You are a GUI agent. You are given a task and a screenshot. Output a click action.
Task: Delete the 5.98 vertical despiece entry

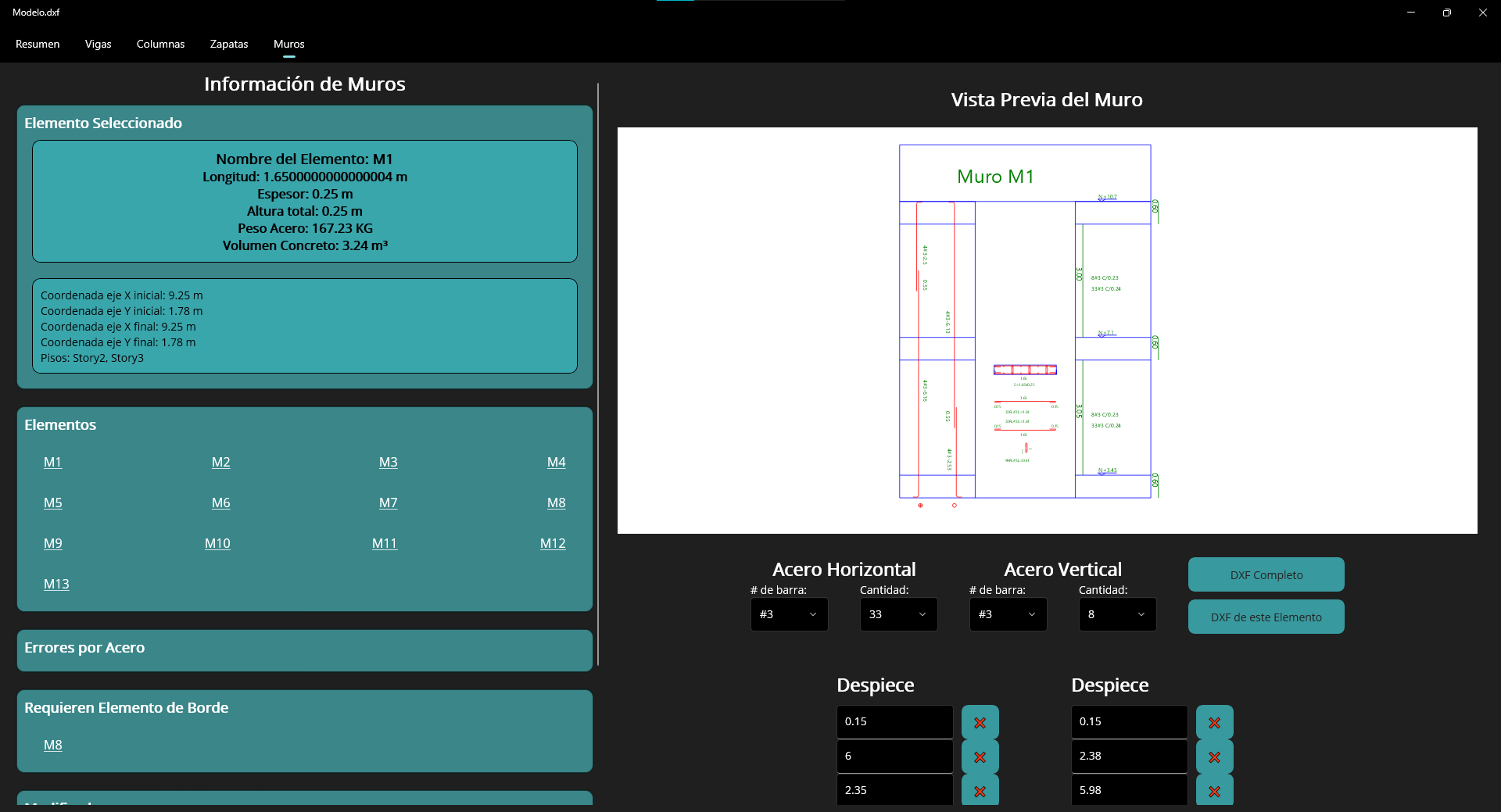click(x=1214, y=790)
